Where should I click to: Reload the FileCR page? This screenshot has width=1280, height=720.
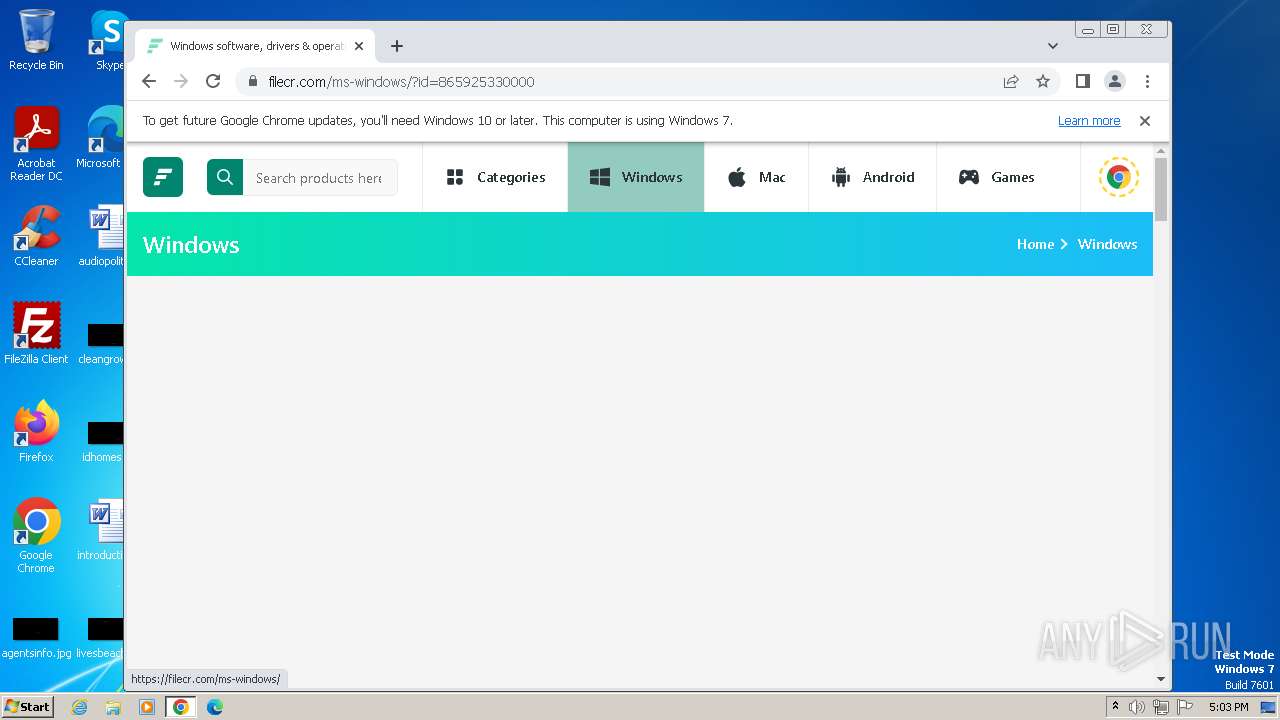click(x=213, y=81)
